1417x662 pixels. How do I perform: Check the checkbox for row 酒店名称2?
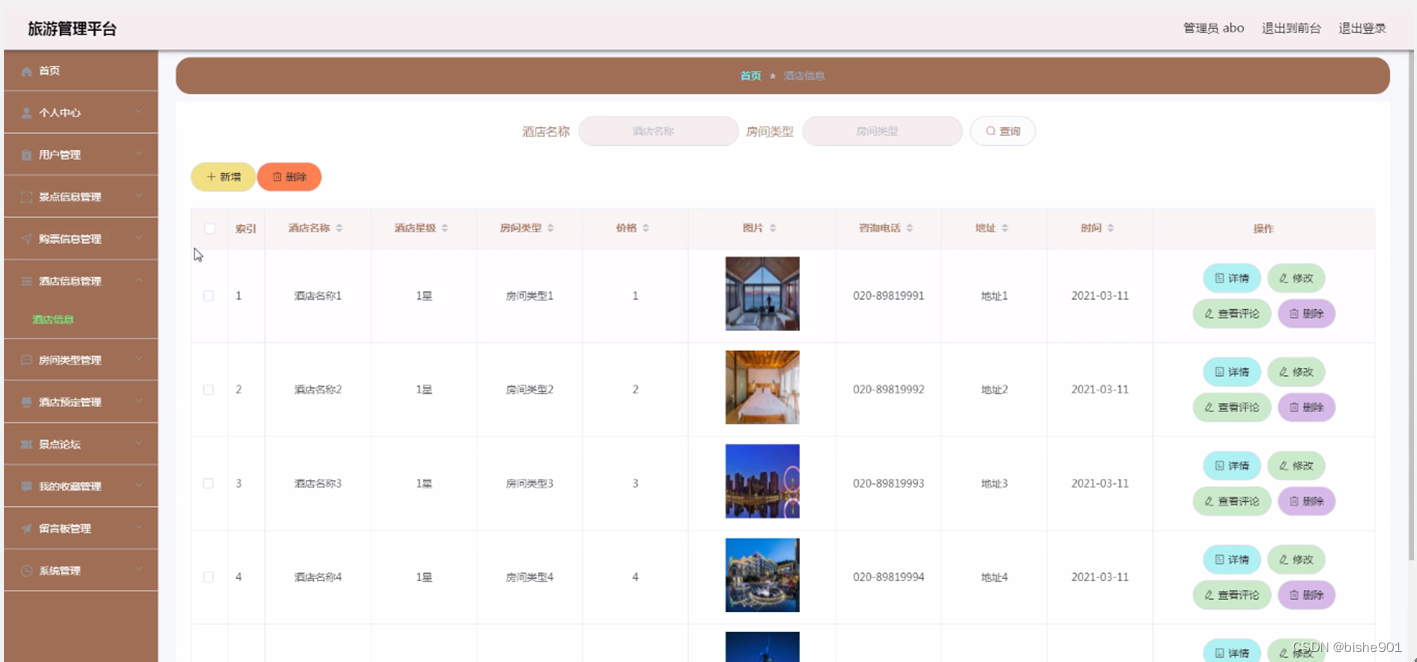coord(208,390)
